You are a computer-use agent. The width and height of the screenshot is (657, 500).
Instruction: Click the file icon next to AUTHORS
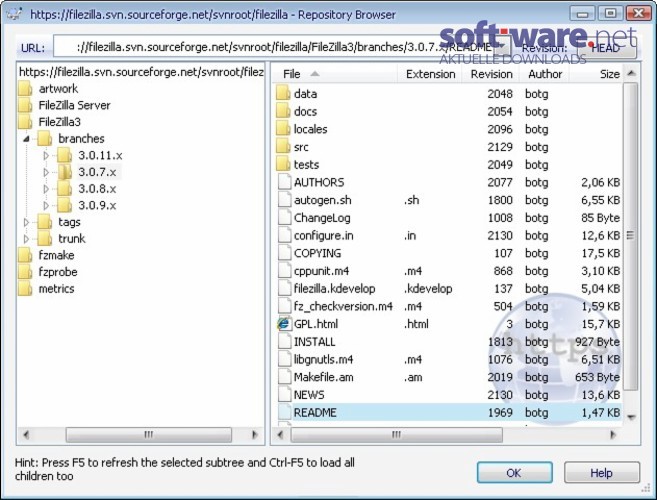tap(285, 182)
